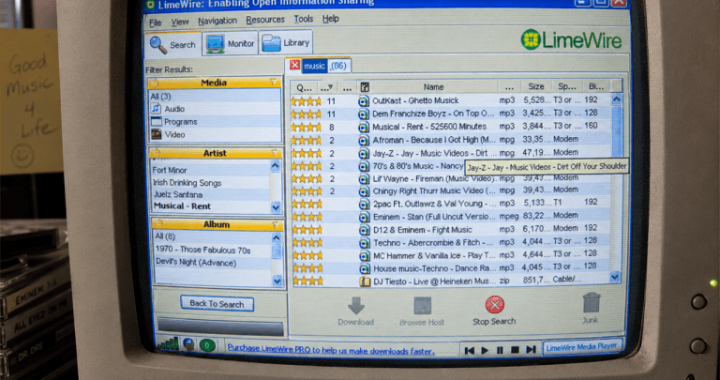The height and width of the screenshot is (380, 720).
Task: Select DJ Tiesto - Live @ Heineken result
Action: (x=451, y=281)
